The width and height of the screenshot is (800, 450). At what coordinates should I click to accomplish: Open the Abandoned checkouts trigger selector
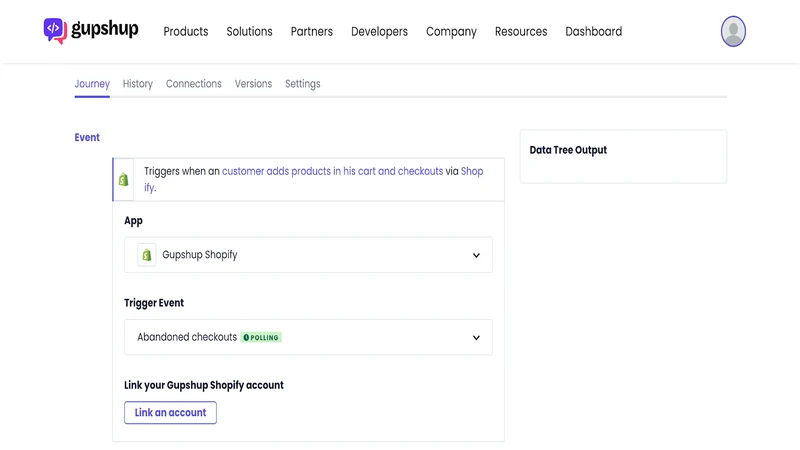tap(308, 337)
